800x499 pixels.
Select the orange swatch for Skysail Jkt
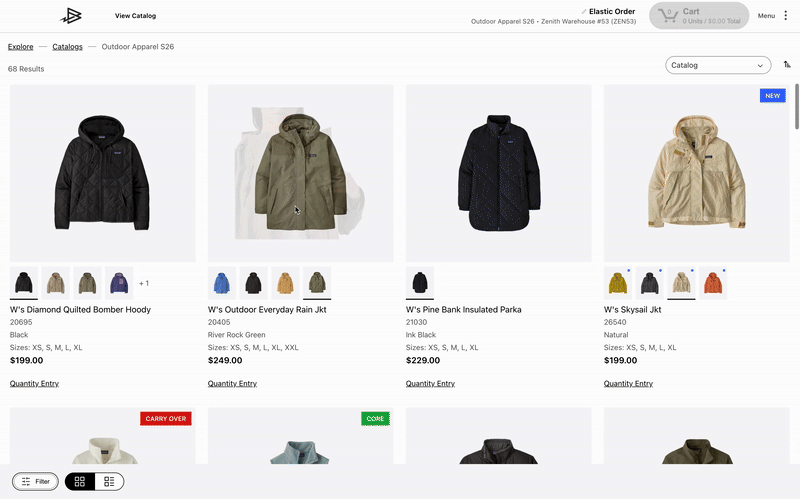click(x=712, y=283)
